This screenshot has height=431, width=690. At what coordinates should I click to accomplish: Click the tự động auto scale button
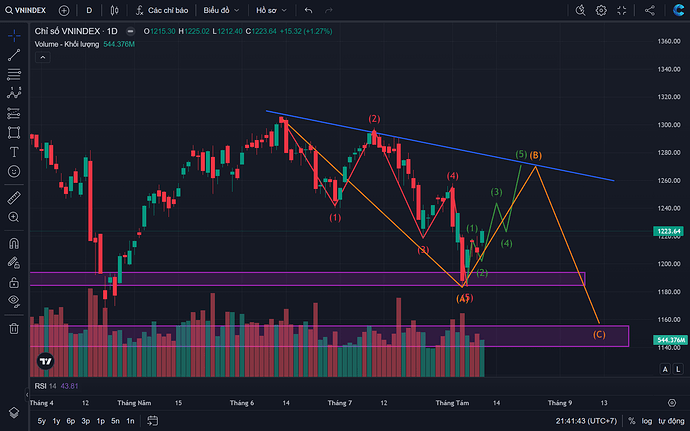click(671, 421)
